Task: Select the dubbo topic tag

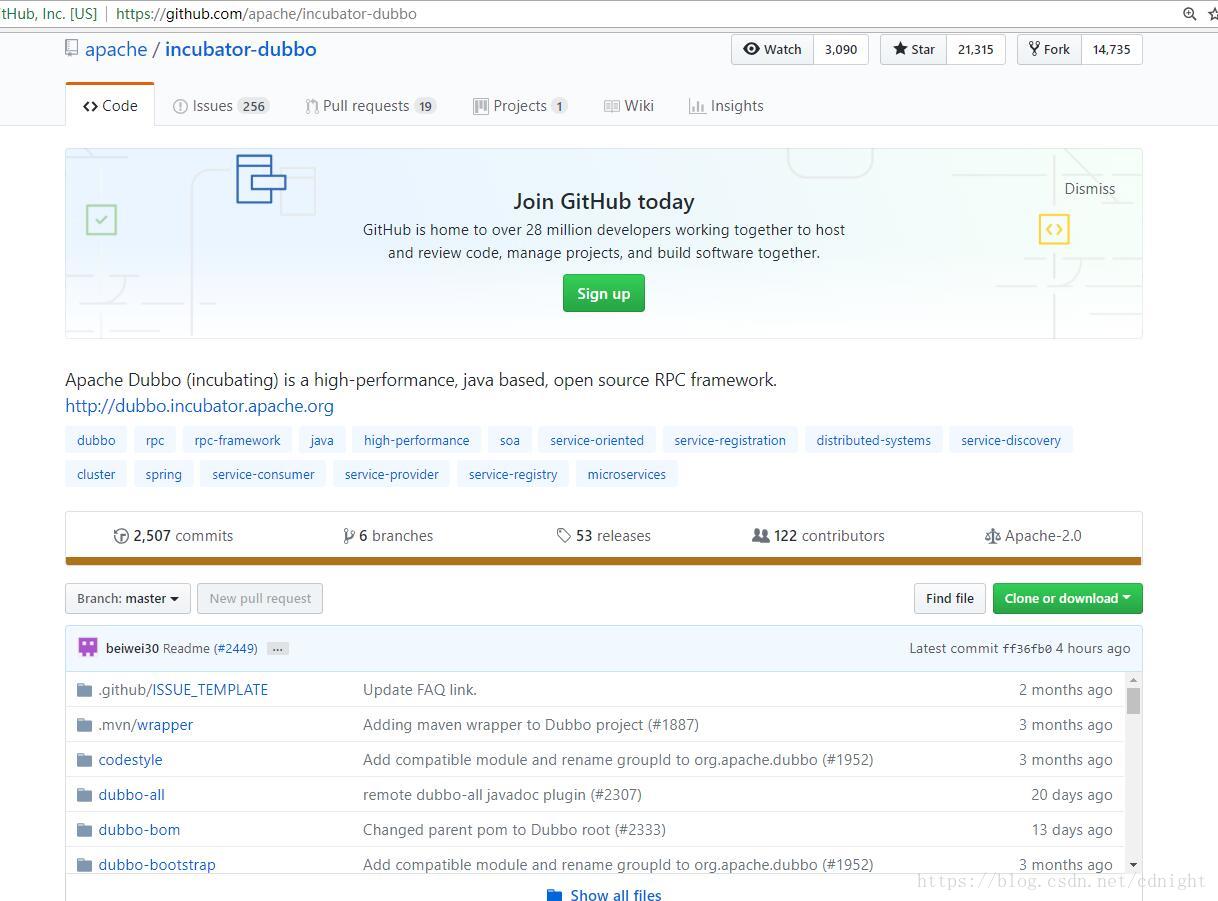Action: click(x=96, y=440)
